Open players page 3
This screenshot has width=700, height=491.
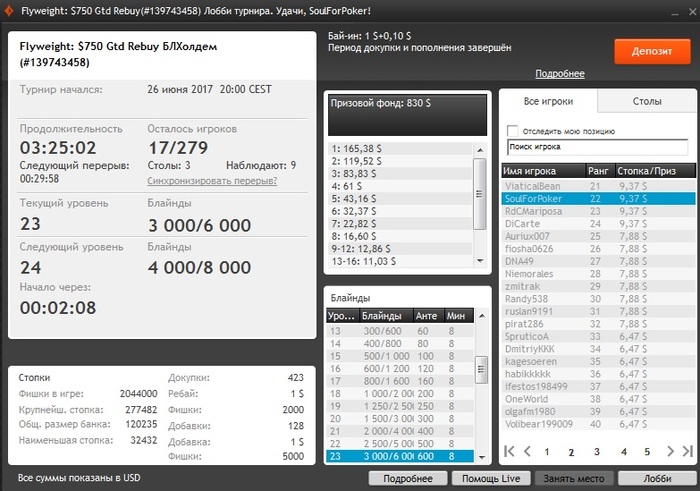[x=596, y=452]
